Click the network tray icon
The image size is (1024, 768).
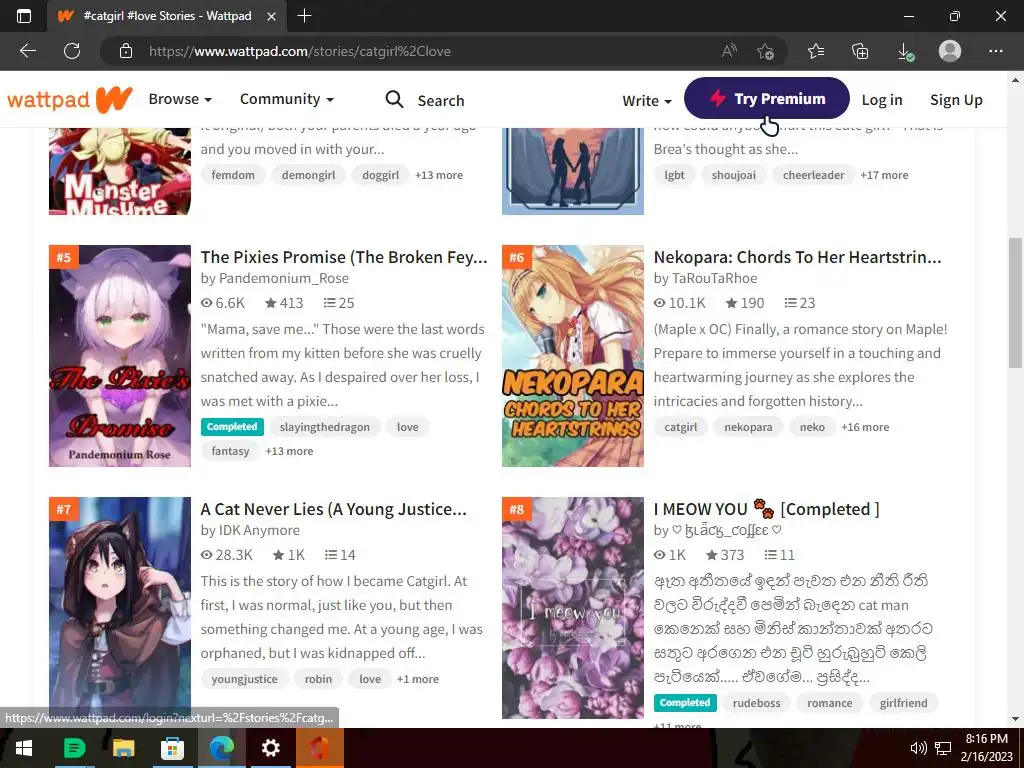coord(943,748)
